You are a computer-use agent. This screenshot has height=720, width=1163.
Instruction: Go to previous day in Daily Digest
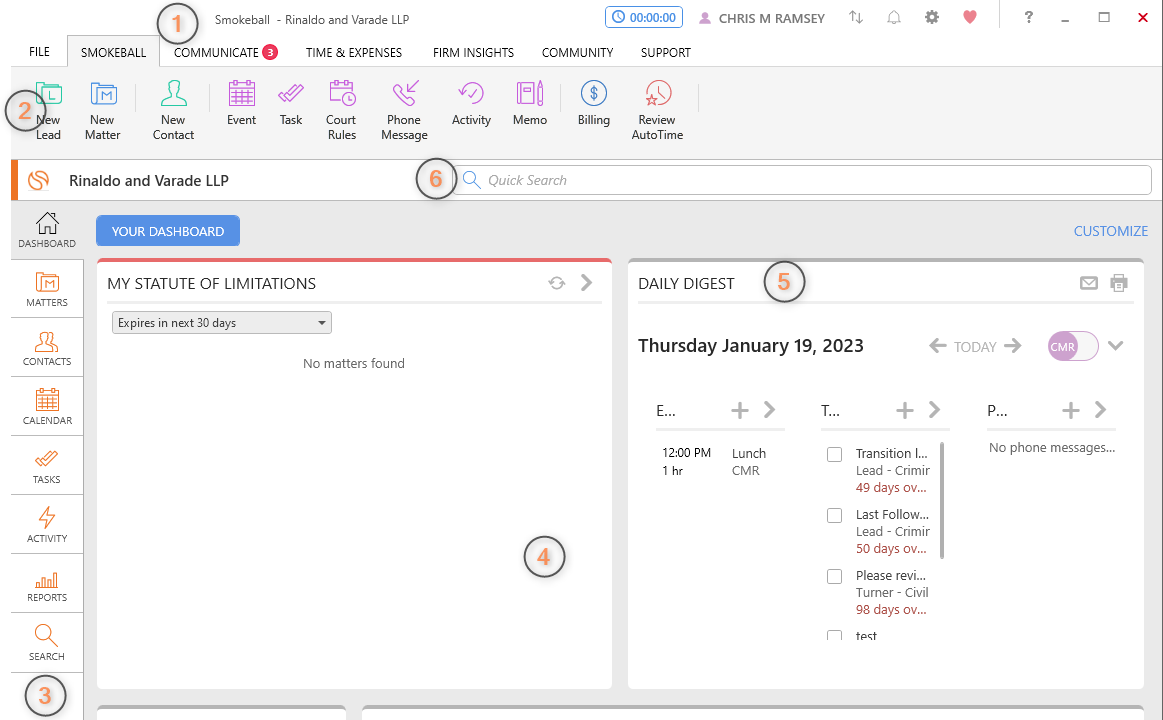(x=938, y=346)
